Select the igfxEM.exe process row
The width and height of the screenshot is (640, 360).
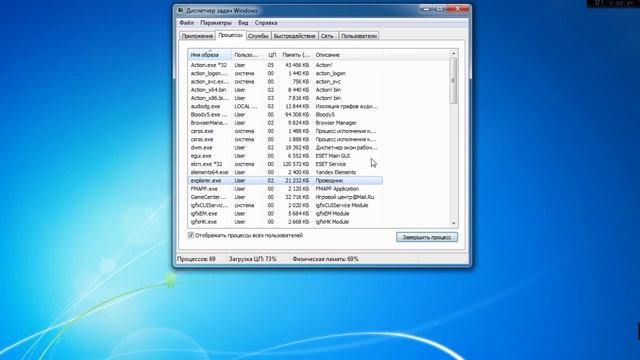point(285,213)
